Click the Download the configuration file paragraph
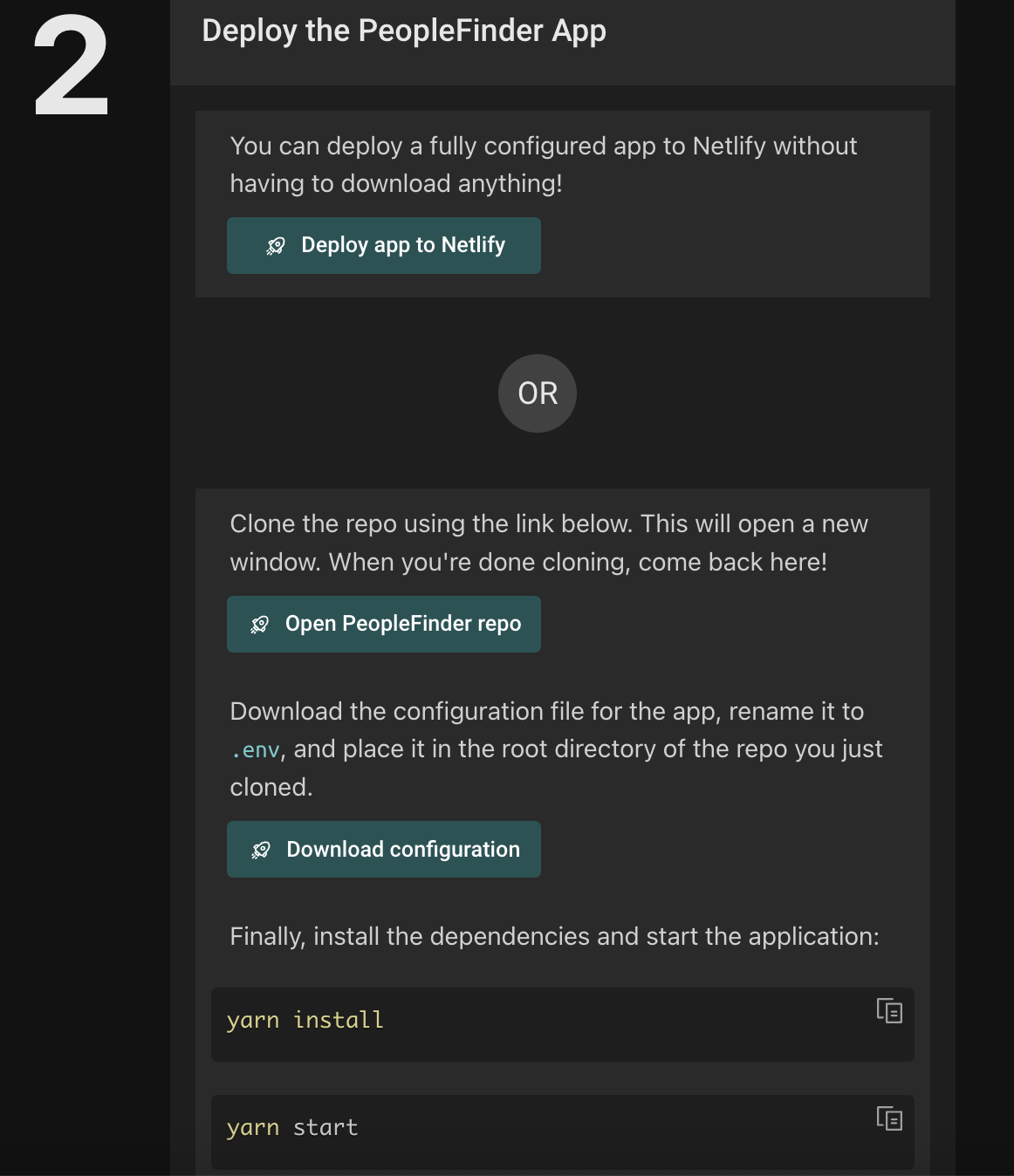This screenshot has height=1176, width=1014. pos(555,749)
